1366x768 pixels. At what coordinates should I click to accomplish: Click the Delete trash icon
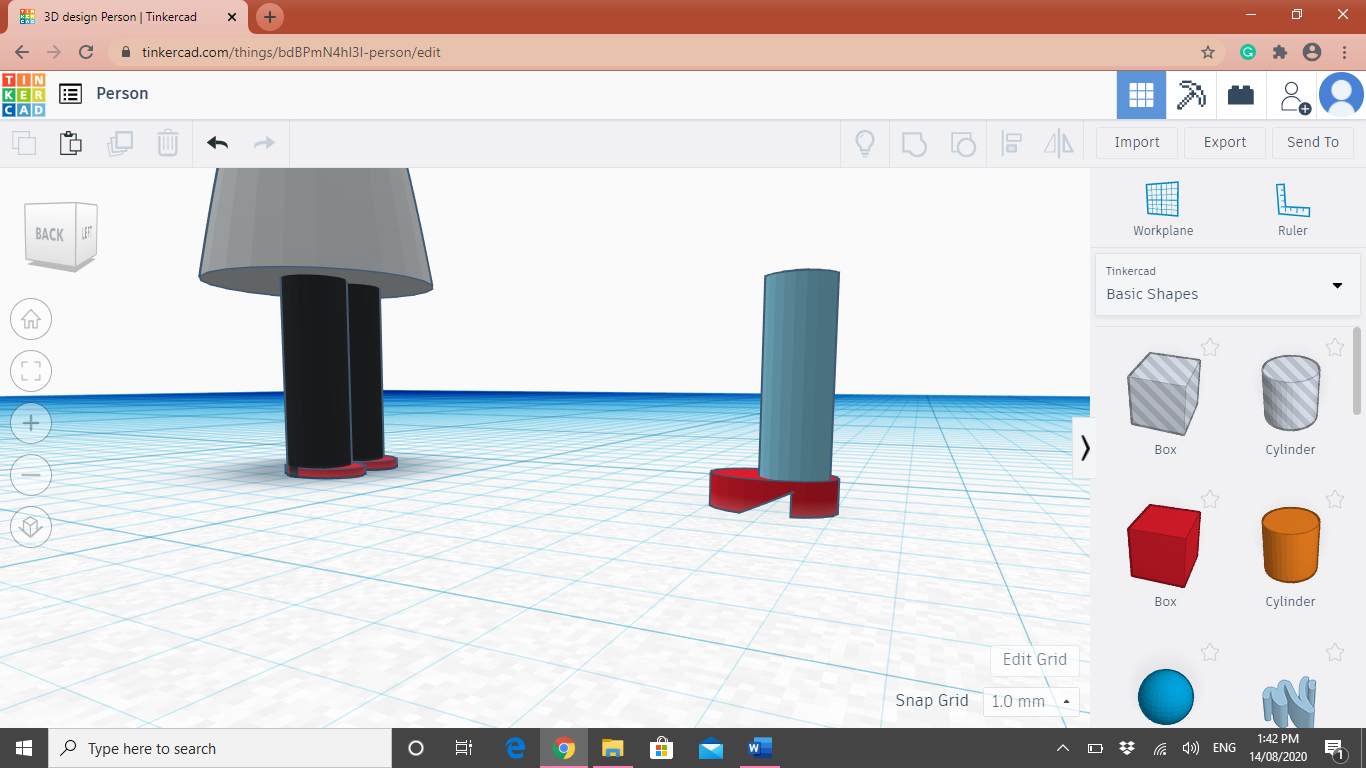pyautogui.click(x=168, y=143)
